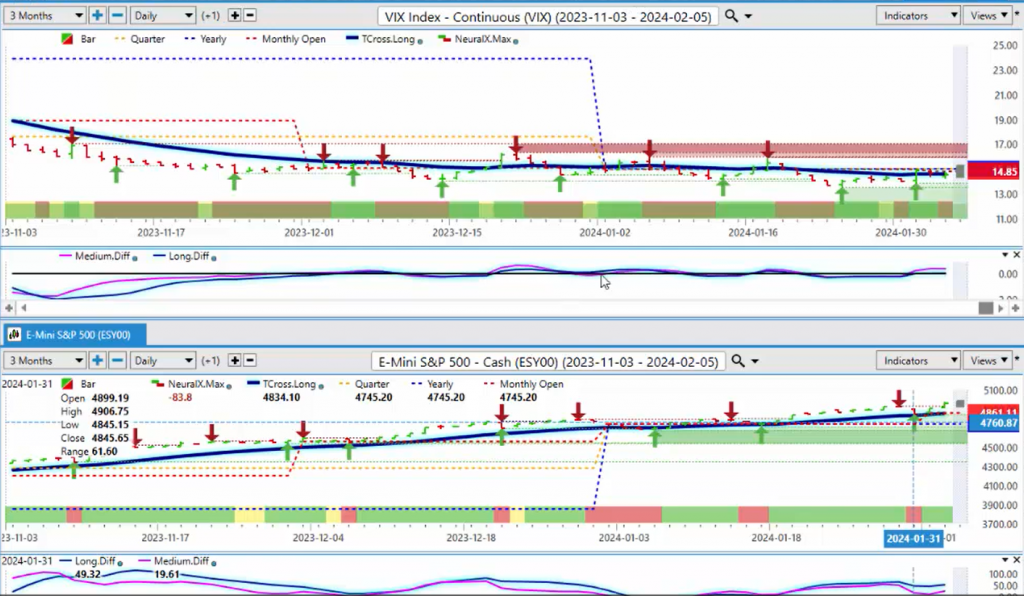The image size is (1024, 596).
Task: Select the E-Mini S&P 500 (ESY00) tab
Action: pyautogui.click(x=74, y=335)
